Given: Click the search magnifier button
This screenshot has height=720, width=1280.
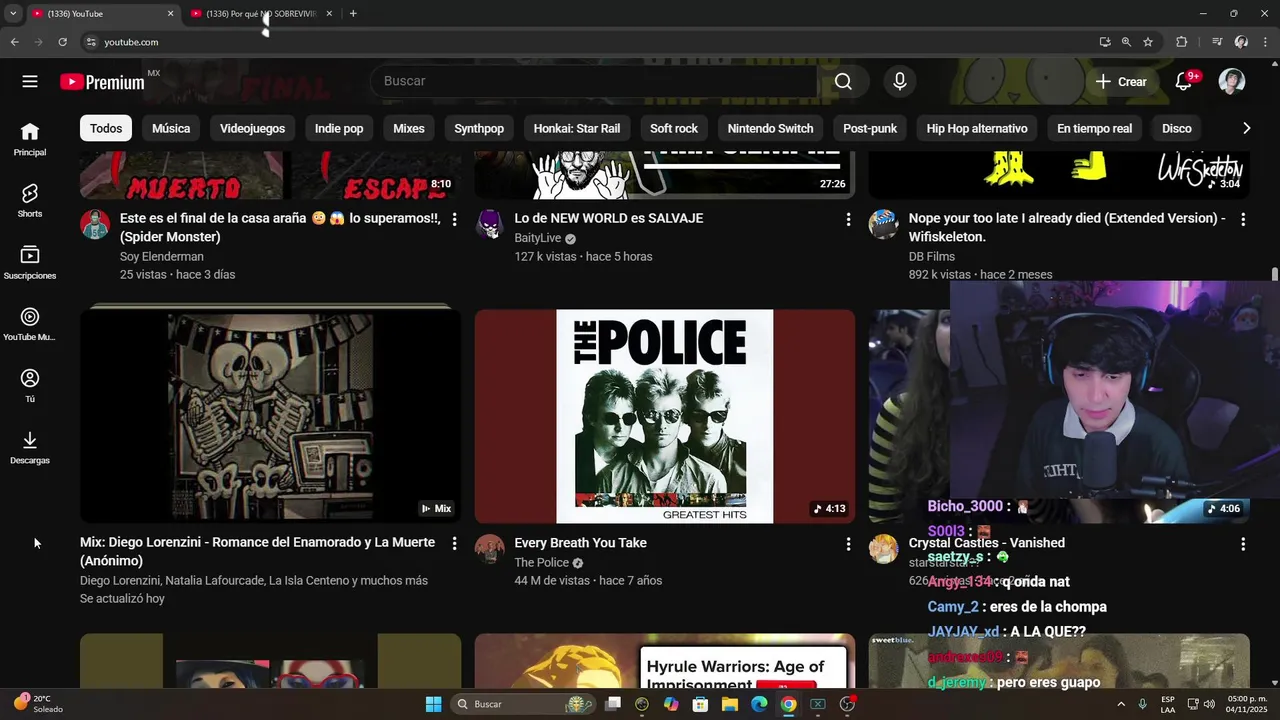Looking at the screenshot, I should coord(843,82).
